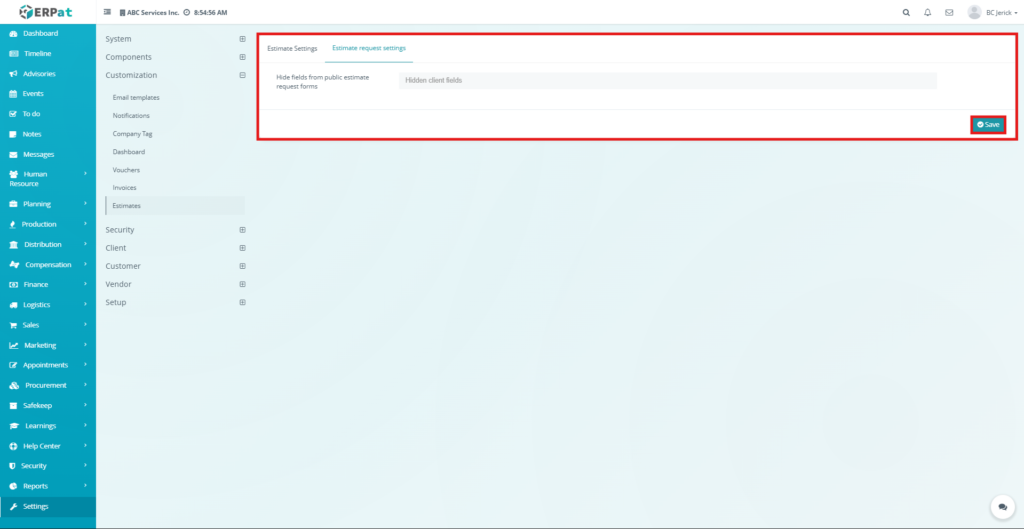Open Invoices settings page
Viewport: 1024px width, 529px height.
click(x=124, y=187)
